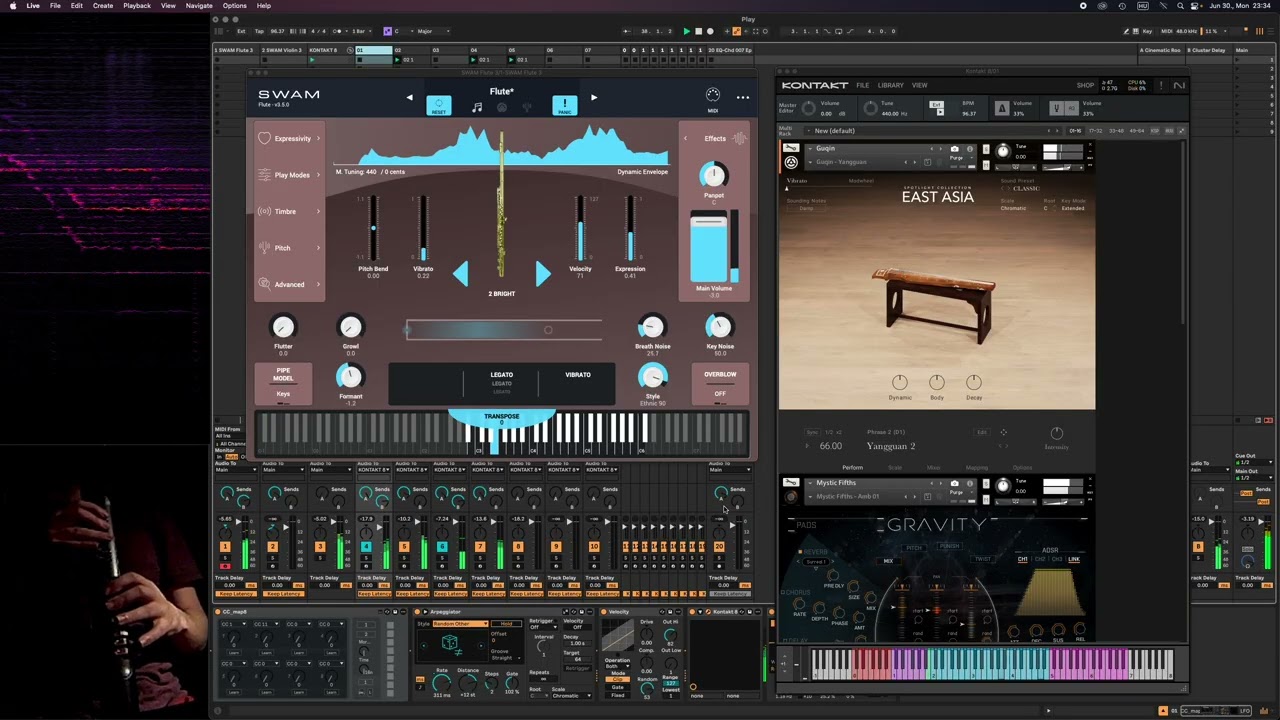Click the Kontakt metronome icon
This screenshot has width=1280, height=720.
click(x=1002, y=107)
